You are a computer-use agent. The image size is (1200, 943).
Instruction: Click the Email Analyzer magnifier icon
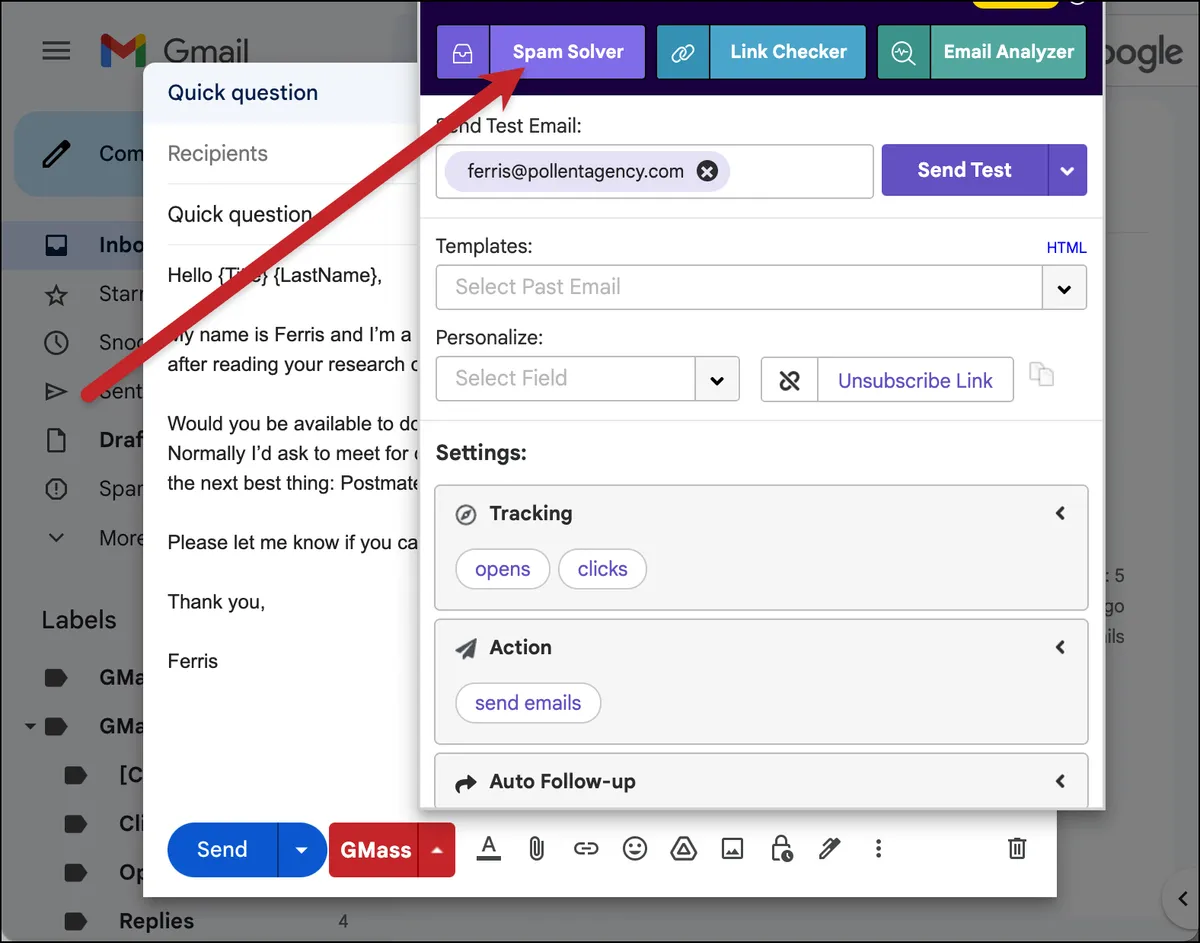point(903,52)
